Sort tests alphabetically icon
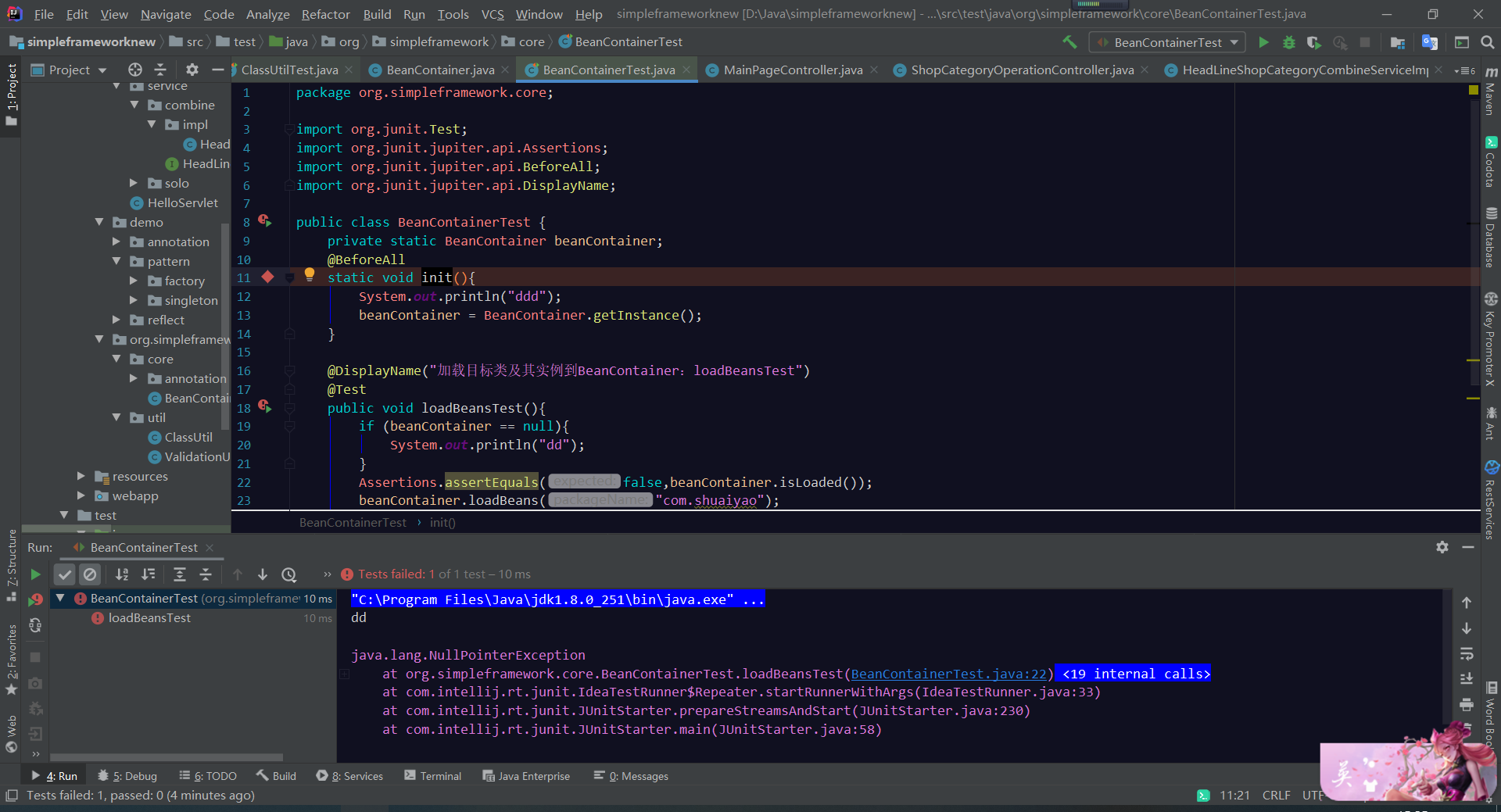This screenshot has height=812, width=1501. pos(122,574)
